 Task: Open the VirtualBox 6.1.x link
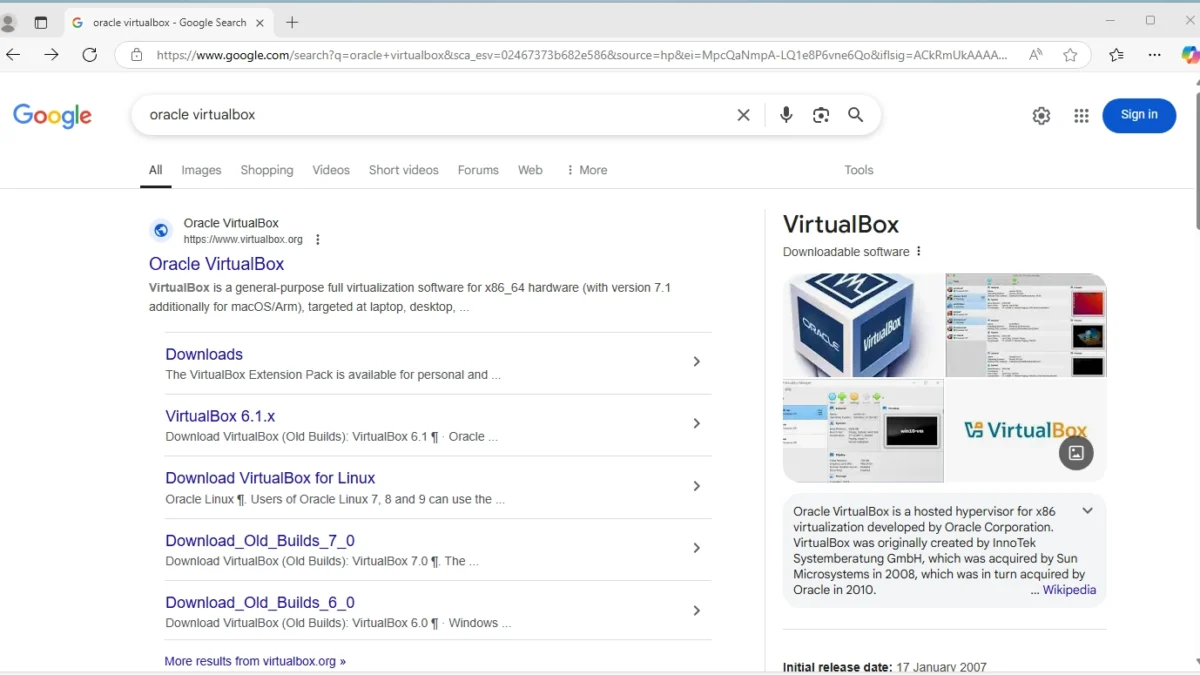point(220,416)
